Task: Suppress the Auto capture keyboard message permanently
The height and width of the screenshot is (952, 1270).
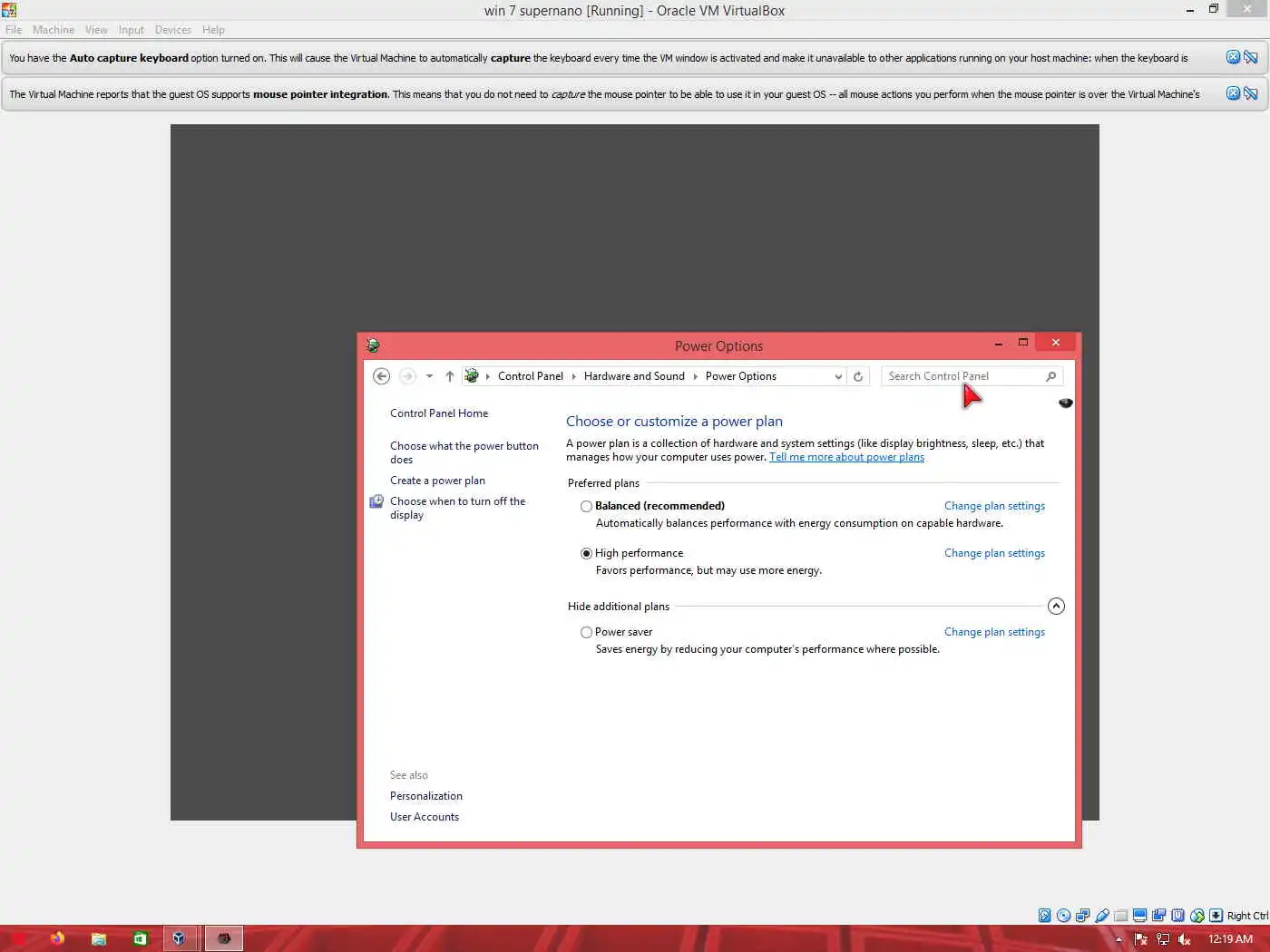Action: (x=1251, y=57)
